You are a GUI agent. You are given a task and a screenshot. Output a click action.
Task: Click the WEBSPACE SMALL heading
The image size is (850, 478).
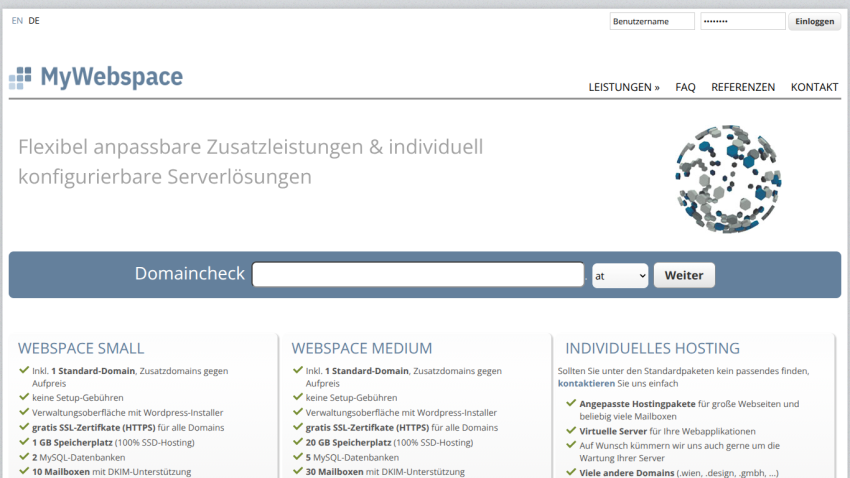tap(81, 348)
